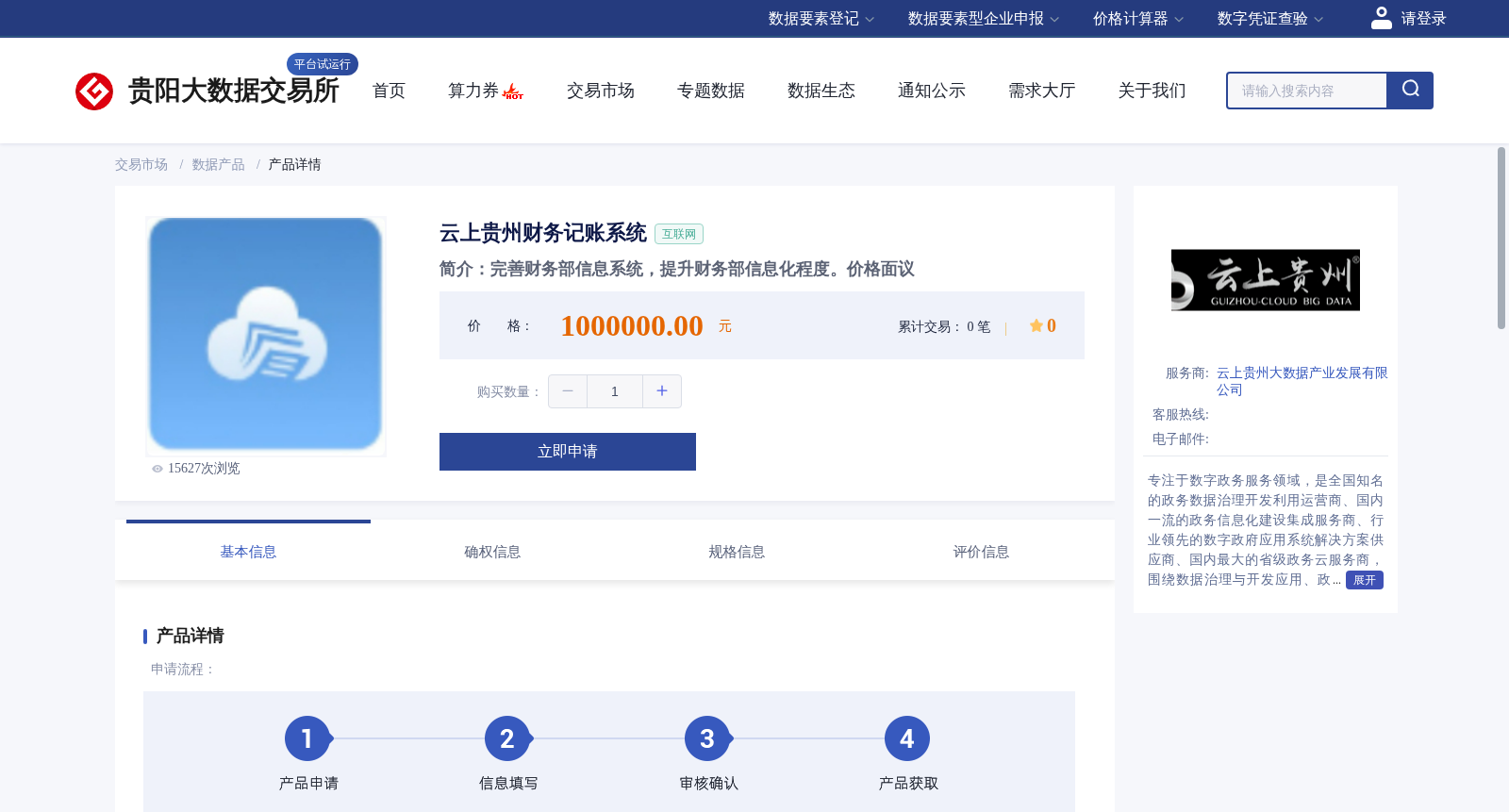Click the eye icon beside 15627次浏览
Screen dimensions: 1509x812
click(x=158, y=469)
